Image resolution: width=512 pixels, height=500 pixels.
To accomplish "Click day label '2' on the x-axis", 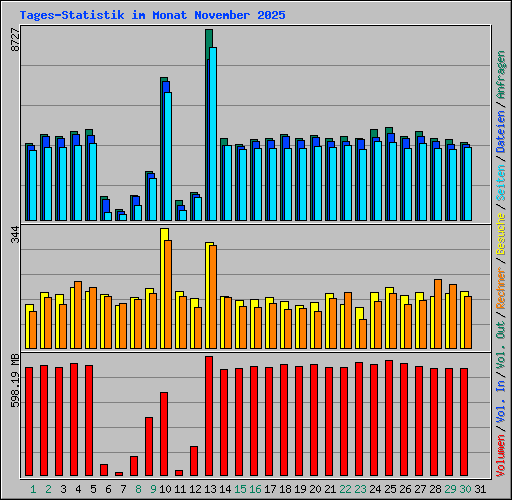I will click(x=48, y=489).
